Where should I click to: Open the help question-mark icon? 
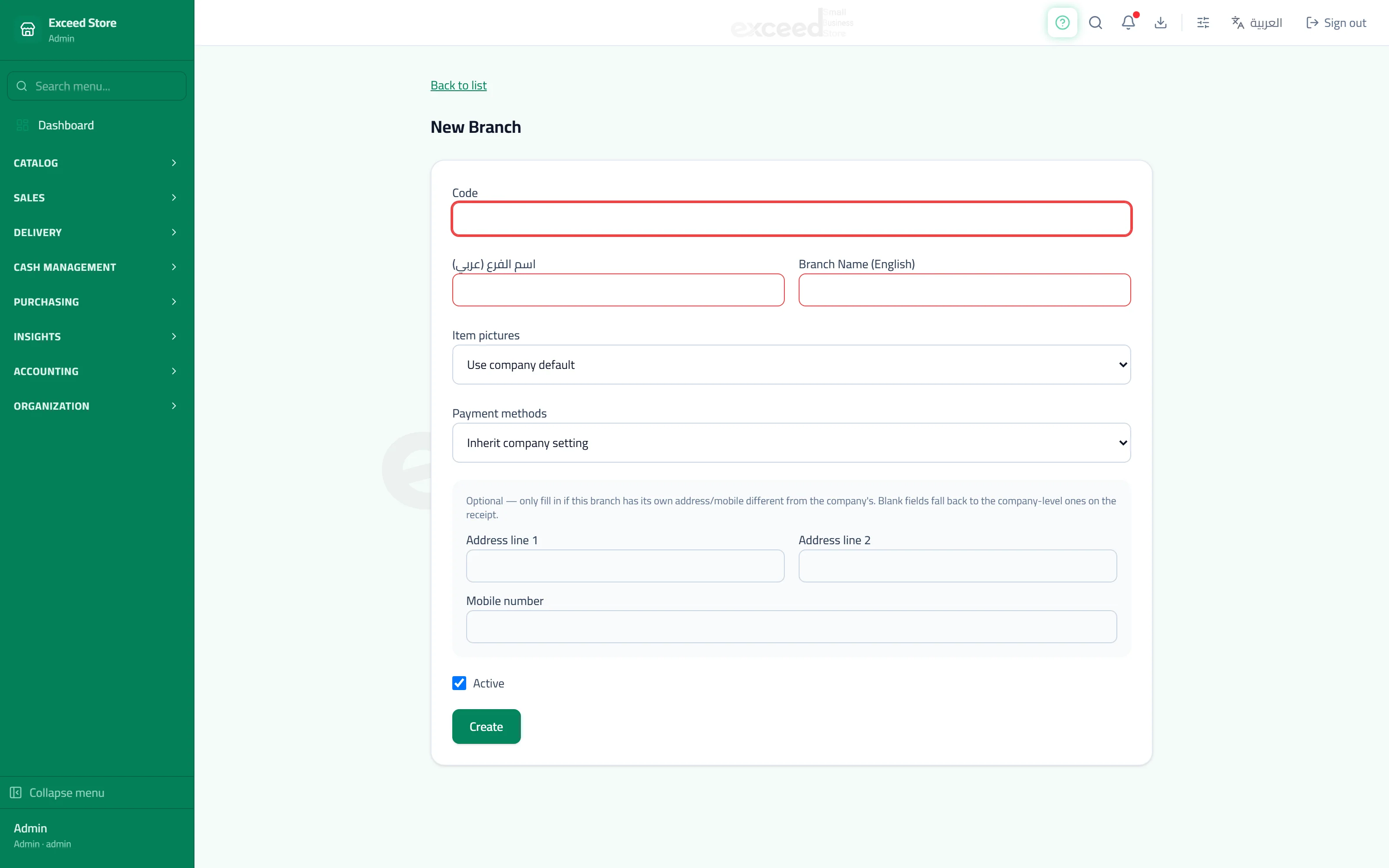pyautogui.click(x=1063, y=23)
